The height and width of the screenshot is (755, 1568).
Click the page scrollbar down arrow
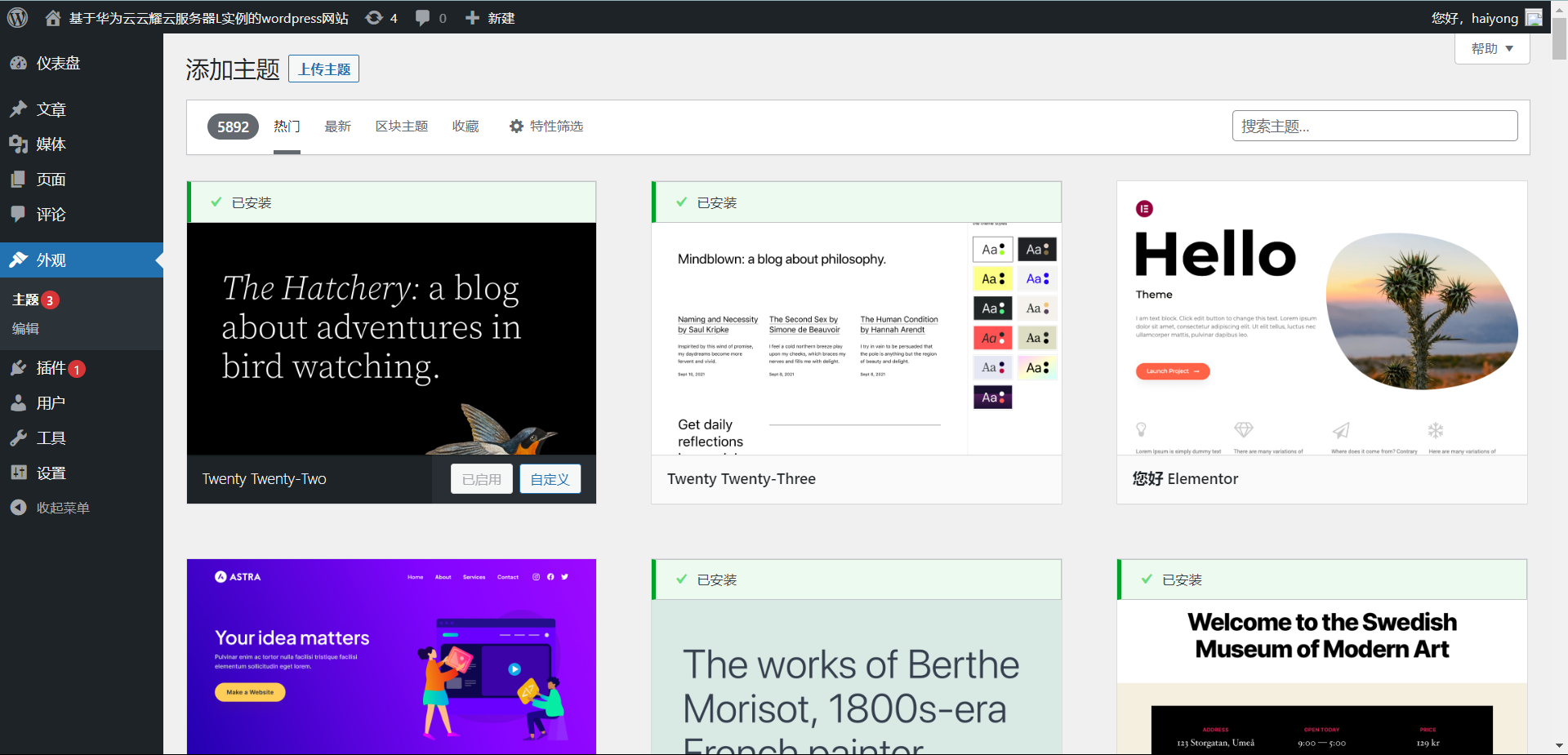1559,745
